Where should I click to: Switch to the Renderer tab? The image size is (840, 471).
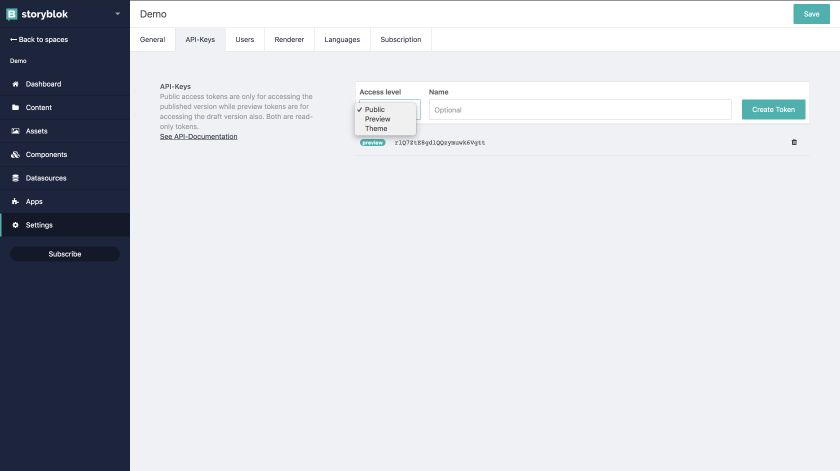point(289,40)
